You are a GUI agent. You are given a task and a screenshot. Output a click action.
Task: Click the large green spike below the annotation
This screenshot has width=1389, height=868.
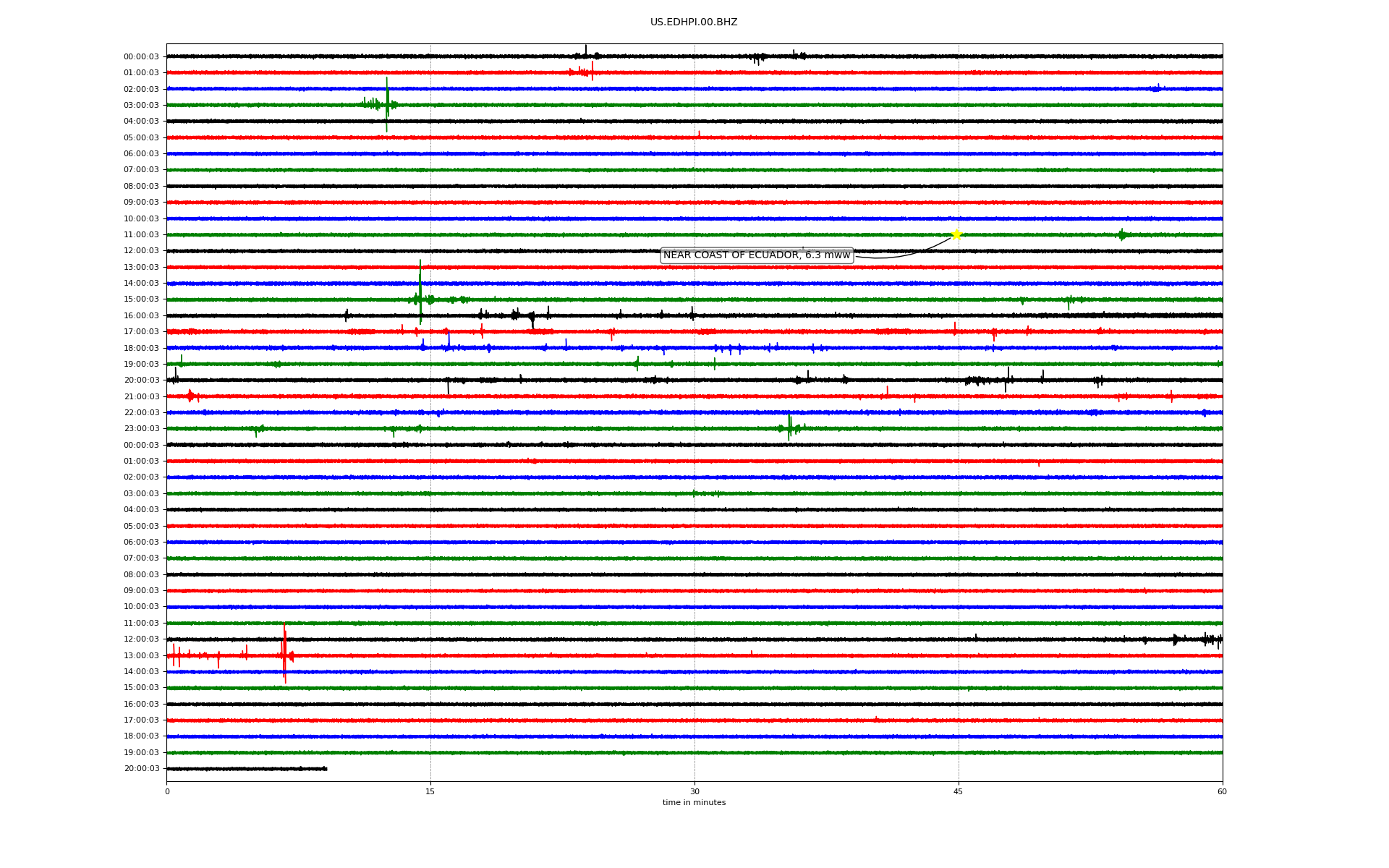pyautogui.click(x=420, y=292)
